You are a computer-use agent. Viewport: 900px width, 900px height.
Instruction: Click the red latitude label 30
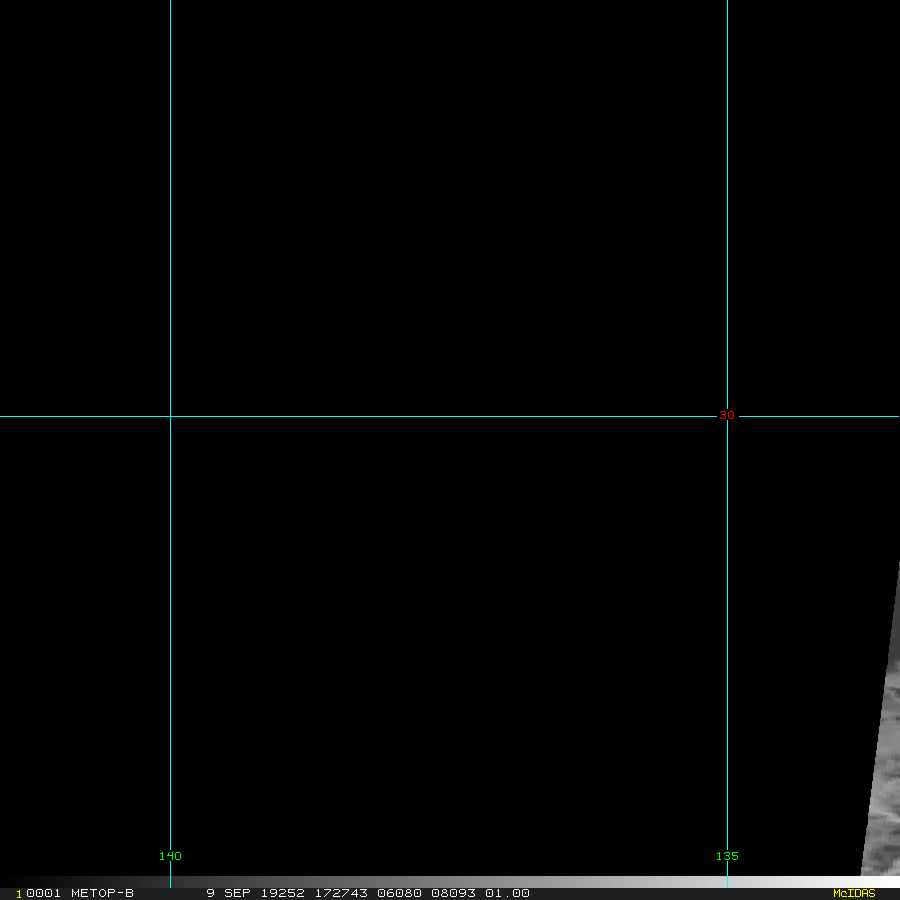727,415
